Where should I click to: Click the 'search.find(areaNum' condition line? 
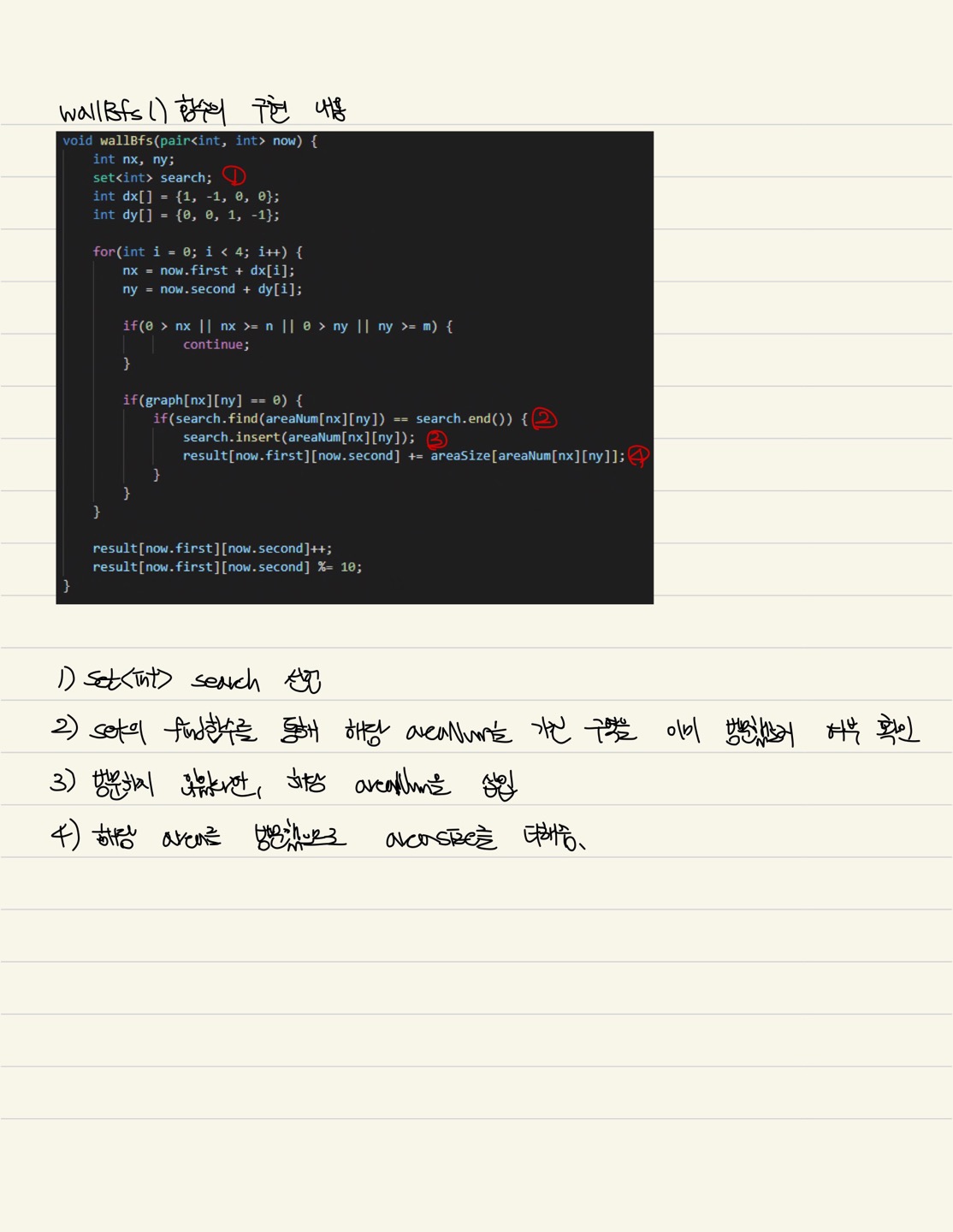340,418
